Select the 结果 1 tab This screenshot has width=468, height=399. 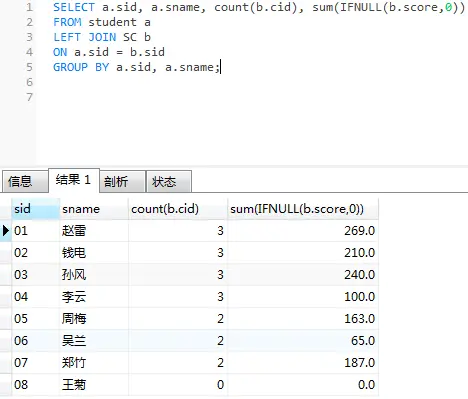[74, 180]
